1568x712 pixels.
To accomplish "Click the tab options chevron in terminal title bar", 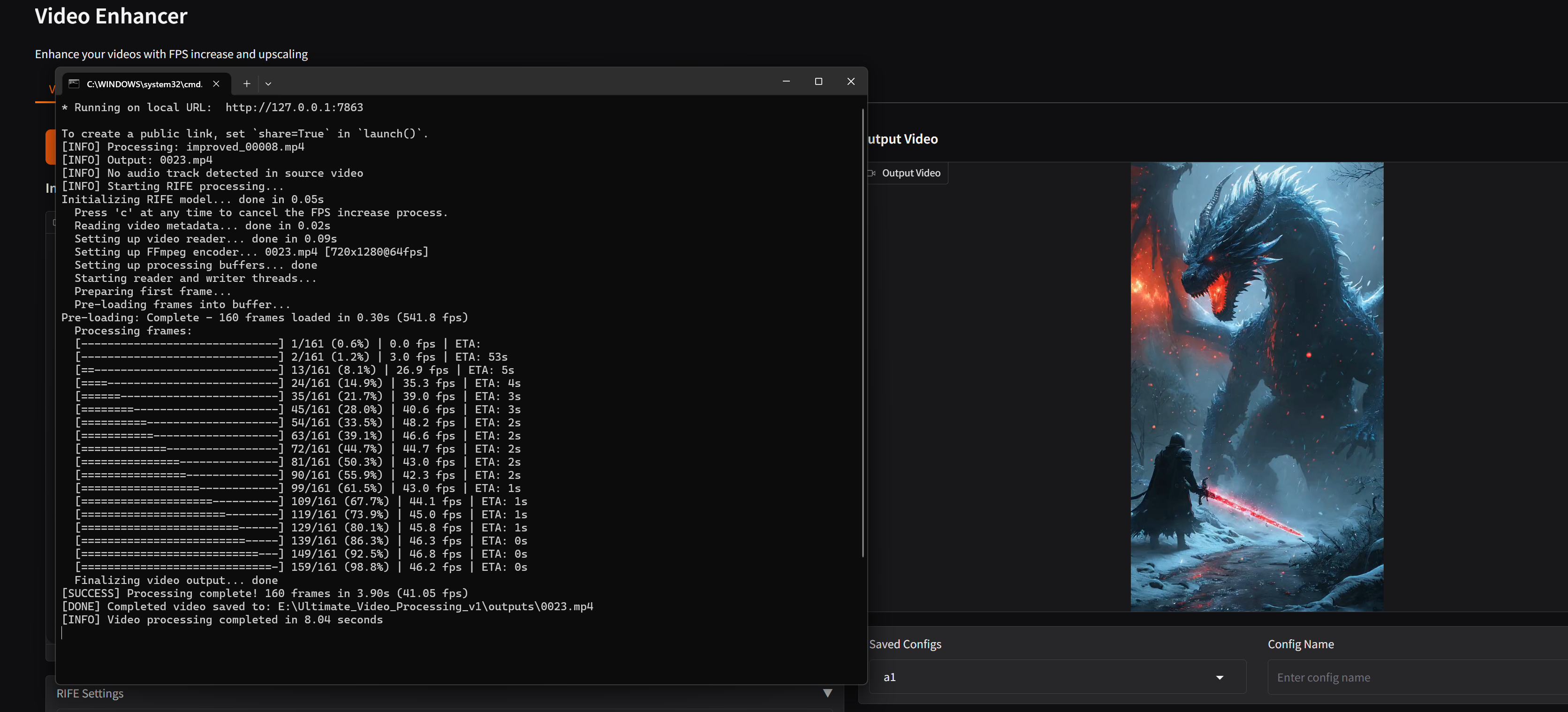I will point(268,83).
